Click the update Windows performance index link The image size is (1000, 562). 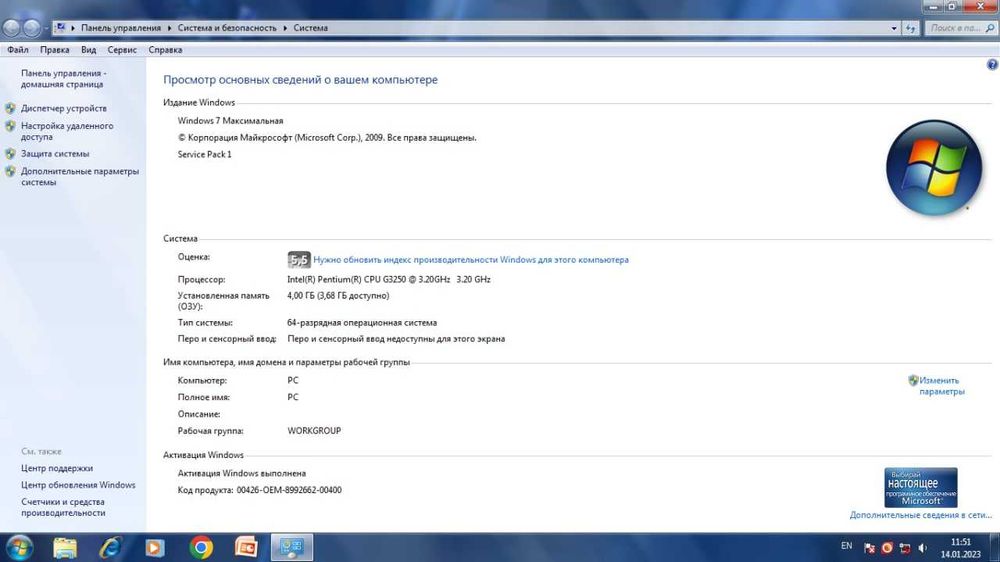point(471,260)
